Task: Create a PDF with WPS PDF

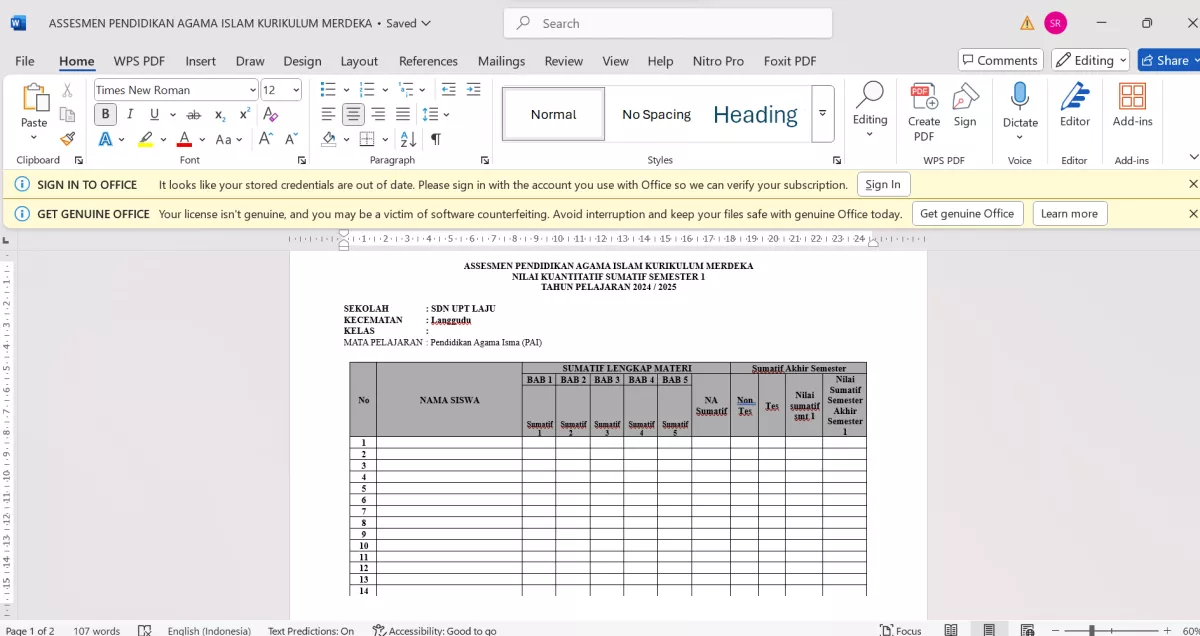Action: [x=924, y=112]
